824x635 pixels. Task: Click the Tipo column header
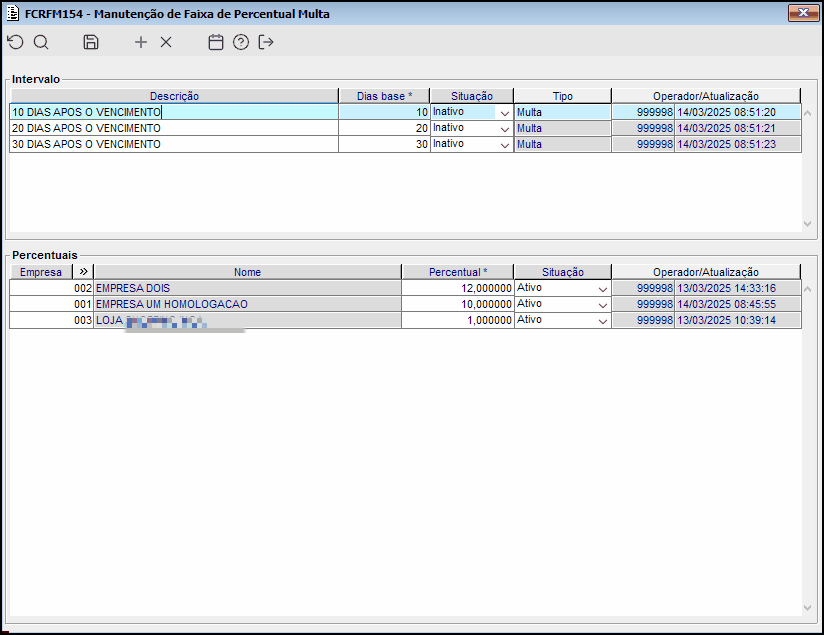563,96
